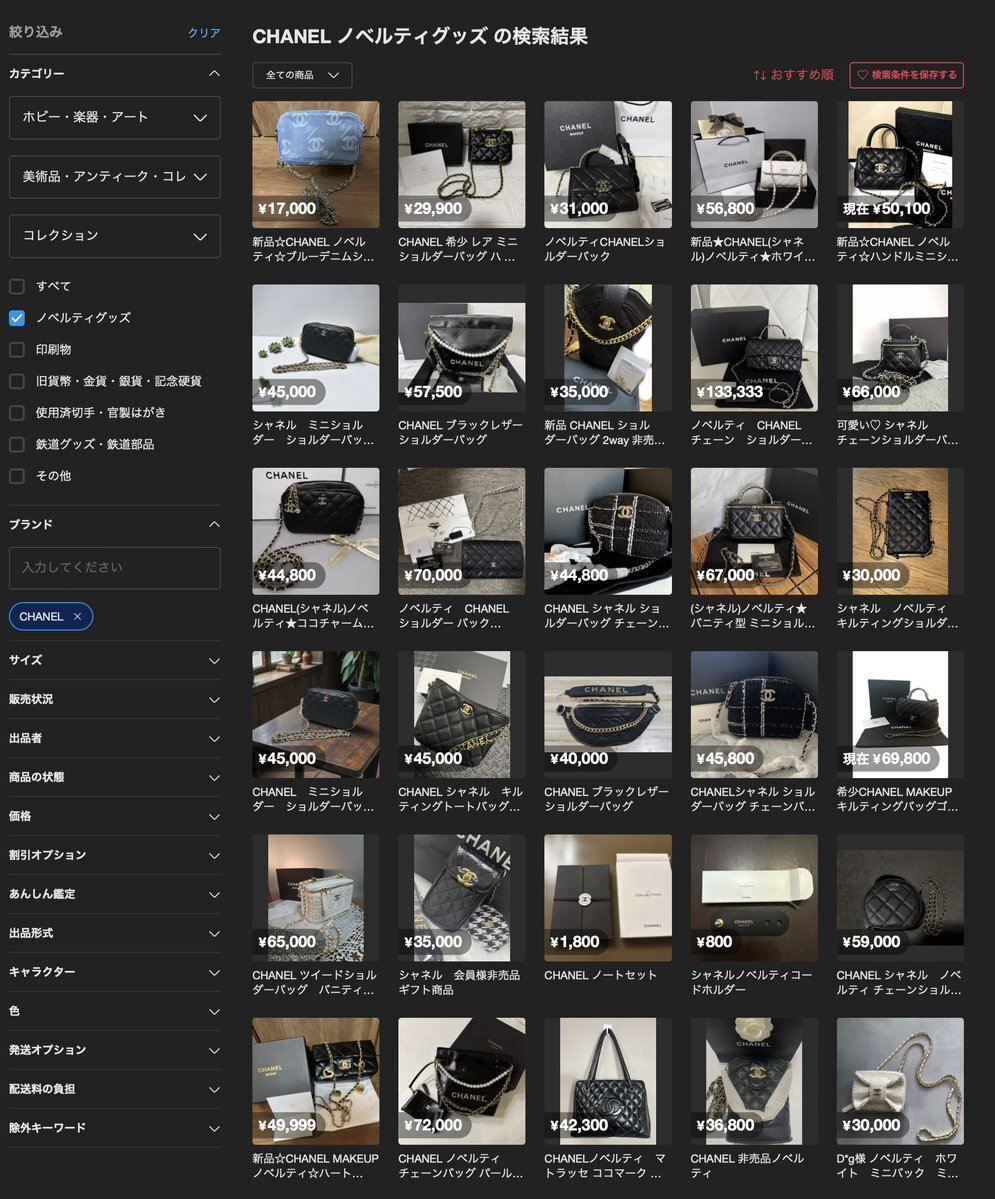The image size is (995, 1199).
Task: Open the ホビー・楽器・アート category dropdown
Action: click(115, 117)
